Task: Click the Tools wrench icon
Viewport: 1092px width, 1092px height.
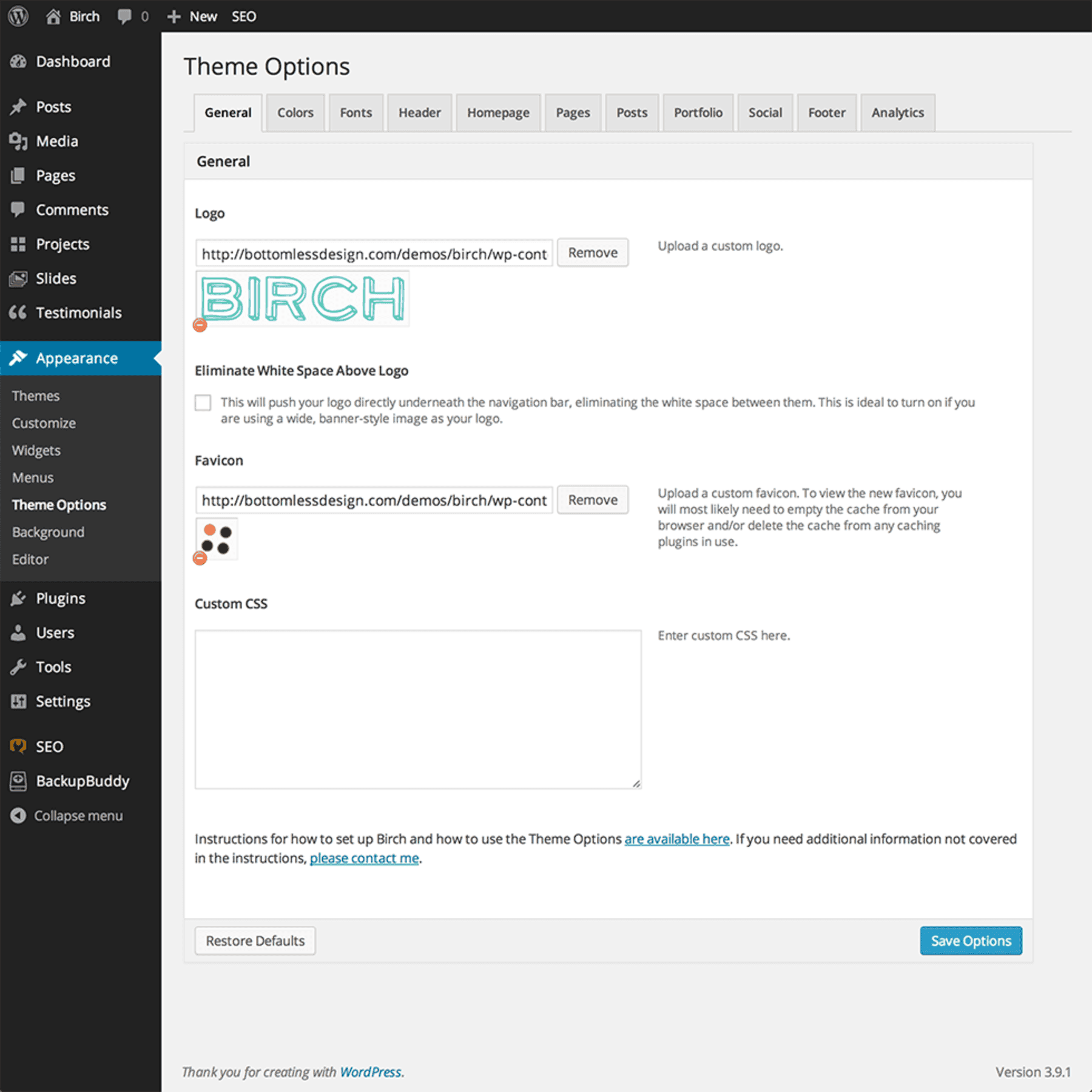Action: tap(18, 667)
